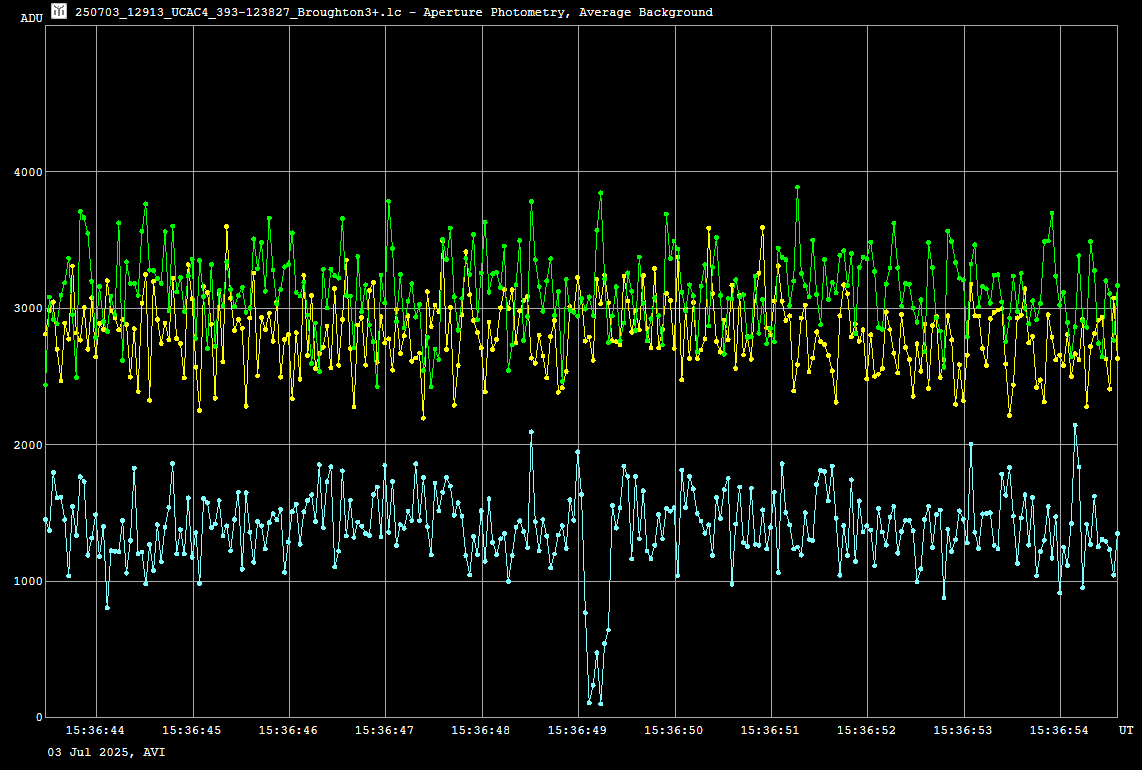This screenshot has width=1142, height=770.
Task: Select the 15:36:51 time label
Action: (770, 731)
